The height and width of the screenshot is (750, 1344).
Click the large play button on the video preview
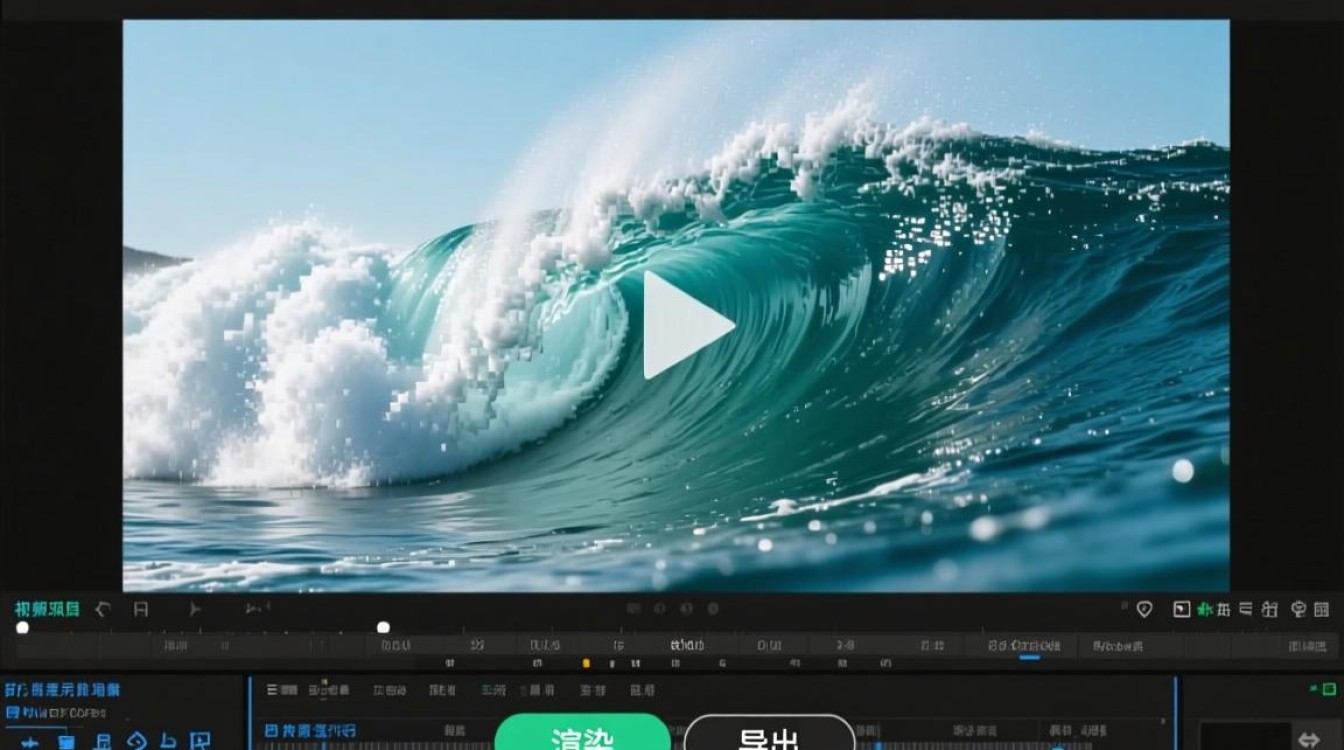[x=688, y=325]
